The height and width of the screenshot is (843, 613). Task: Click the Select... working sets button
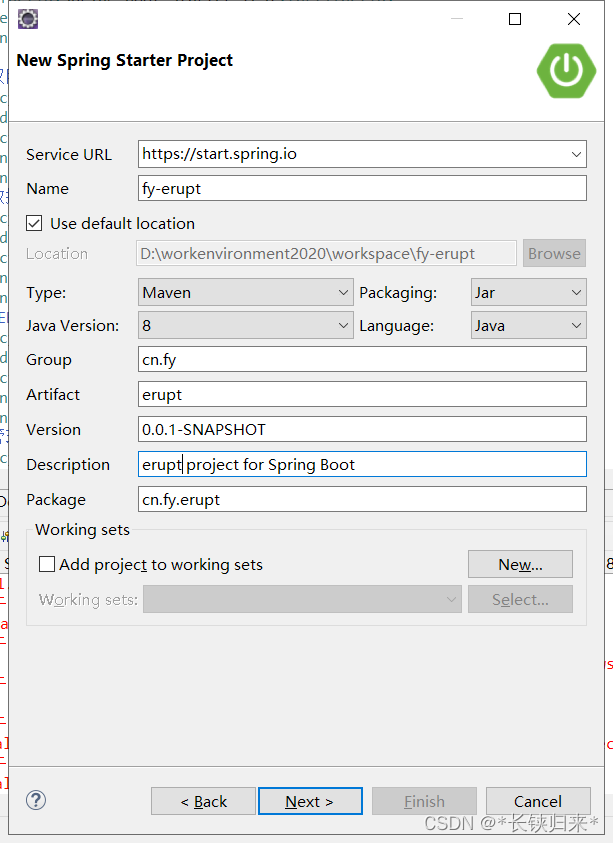pyautogui.click(x=520, y=599)
